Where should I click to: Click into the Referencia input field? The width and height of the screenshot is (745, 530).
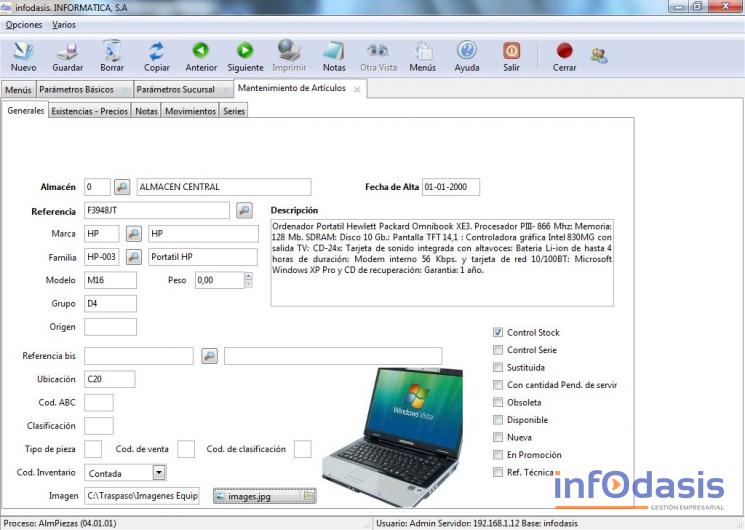[x=157, y=211]
